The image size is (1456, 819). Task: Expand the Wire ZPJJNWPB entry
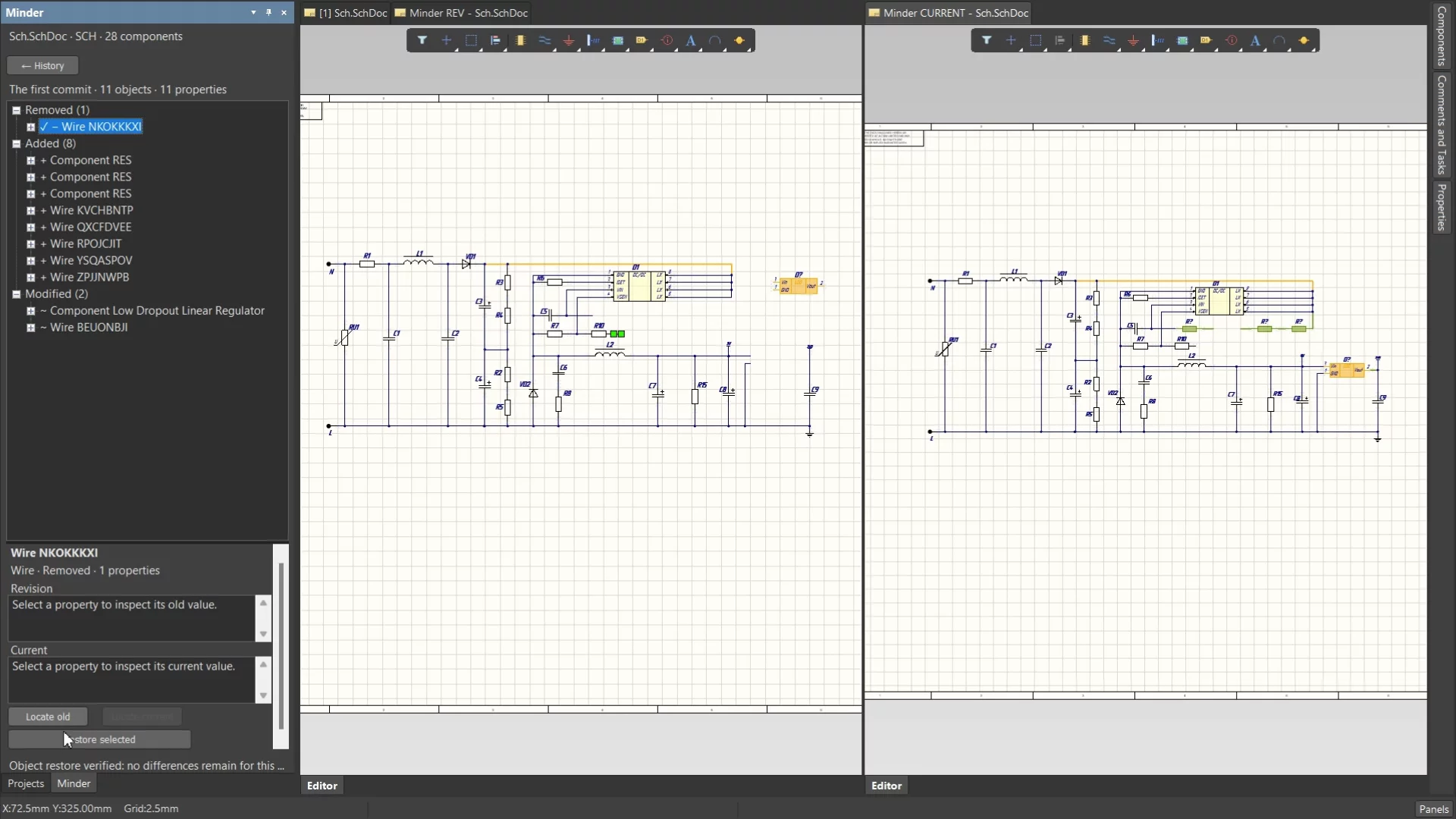click(x=31, y=278)
